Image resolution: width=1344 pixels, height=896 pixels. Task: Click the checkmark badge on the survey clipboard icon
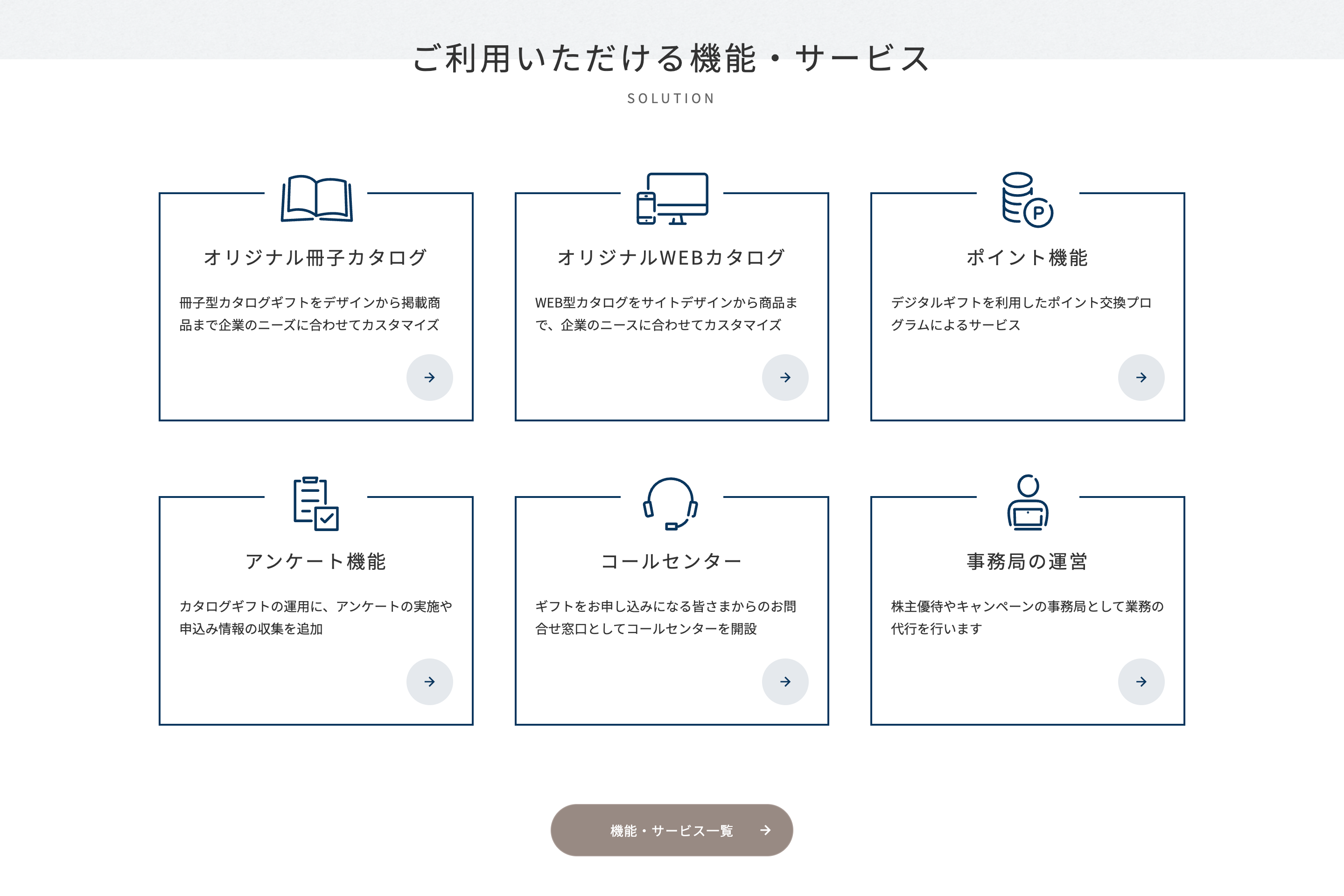pyautogui.click(x=326, y=518)
